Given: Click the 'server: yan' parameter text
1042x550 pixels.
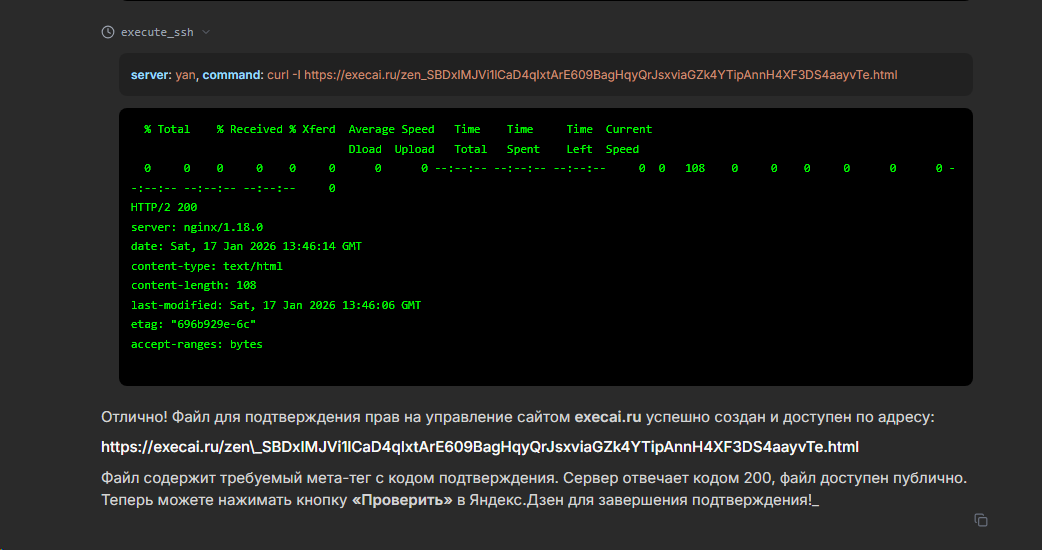Looking at the screenshot, I should point(163,75).
